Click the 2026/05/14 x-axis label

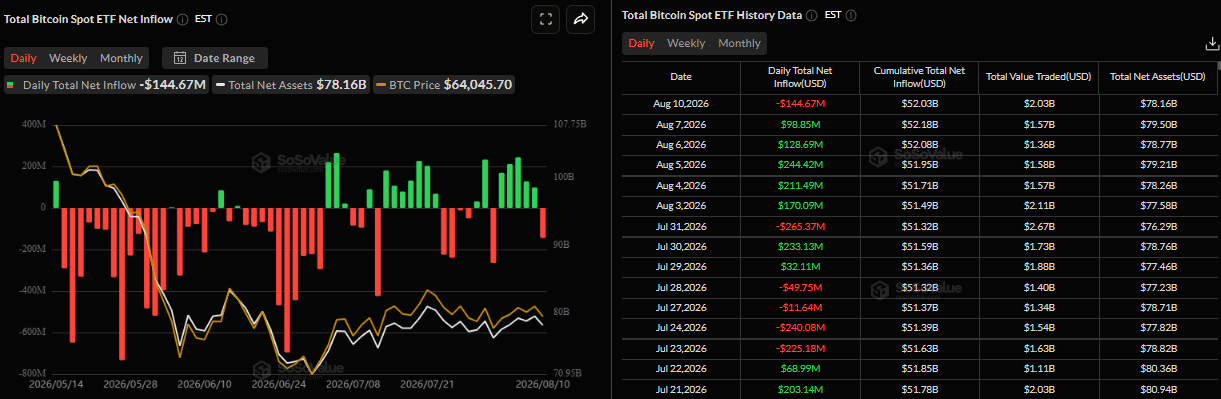(x=56, y=384)
